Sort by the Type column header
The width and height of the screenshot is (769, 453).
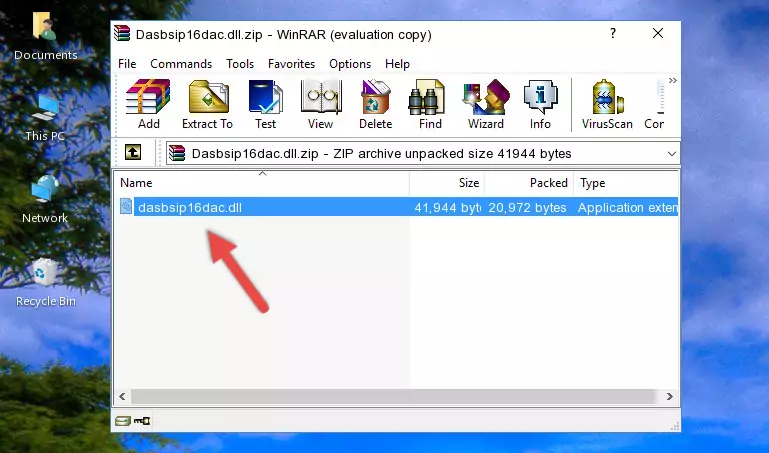point(626,183)
